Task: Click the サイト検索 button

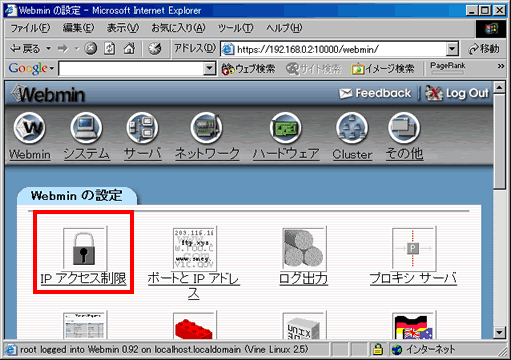Action: [x=314, y=69]
